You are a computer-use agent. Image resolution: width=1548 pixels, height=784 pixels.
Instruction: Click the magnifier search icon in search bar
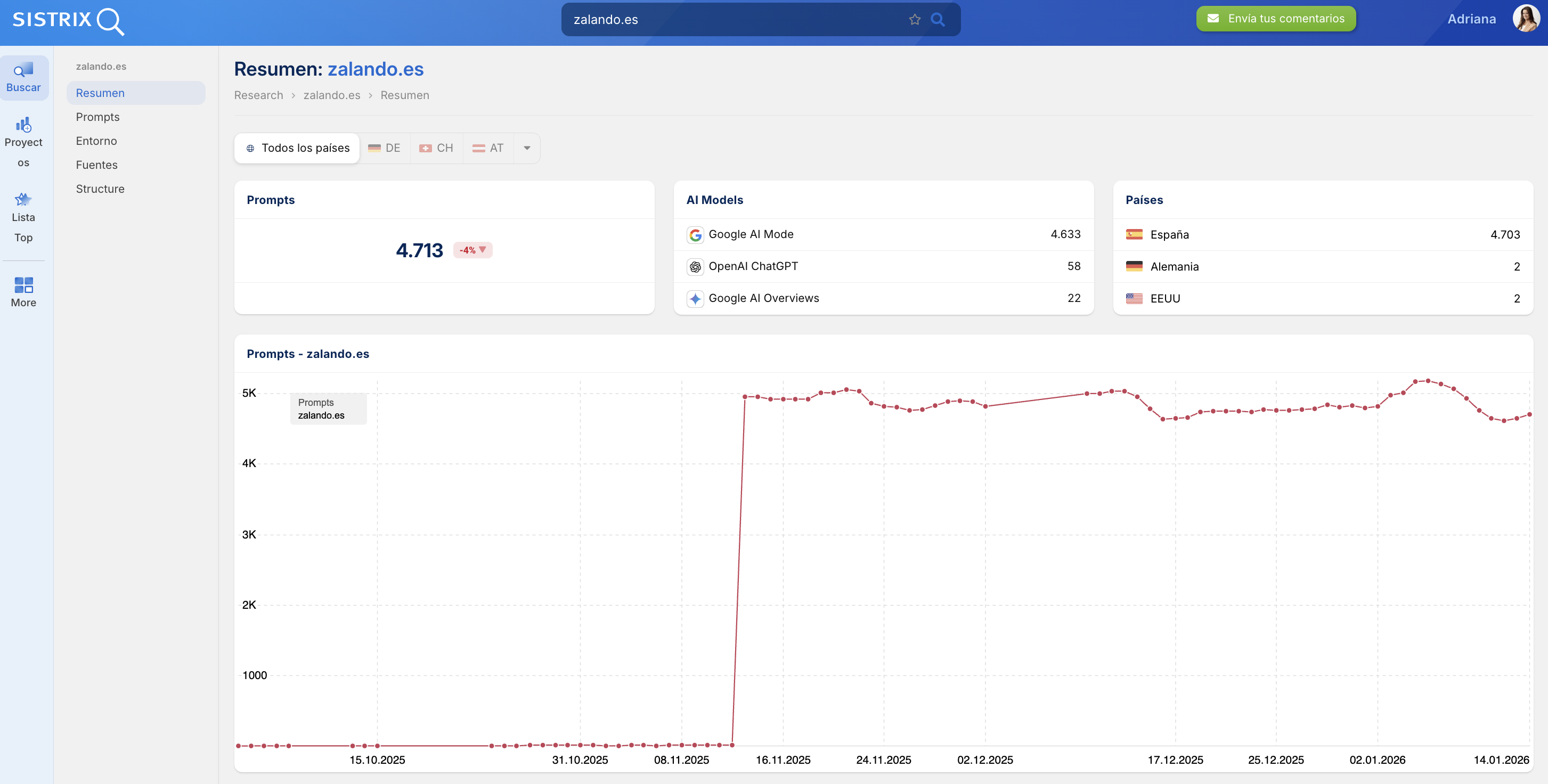pos(938,19)
